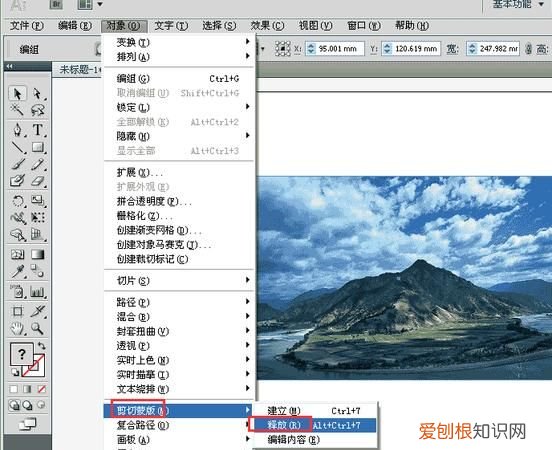The image size is (552, 450).
Task: Select the Pen tool
Action: (17, 130)
